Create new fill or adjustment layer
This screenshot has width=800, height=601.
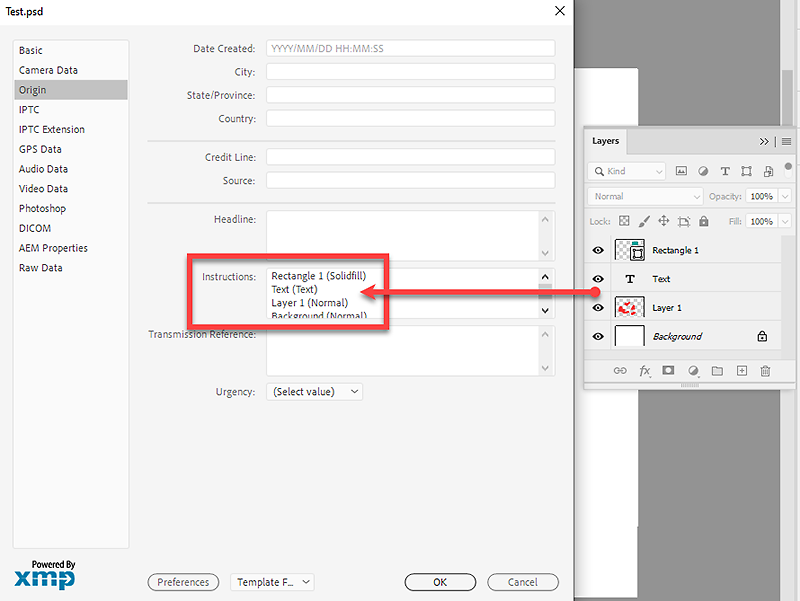(693, 371)
